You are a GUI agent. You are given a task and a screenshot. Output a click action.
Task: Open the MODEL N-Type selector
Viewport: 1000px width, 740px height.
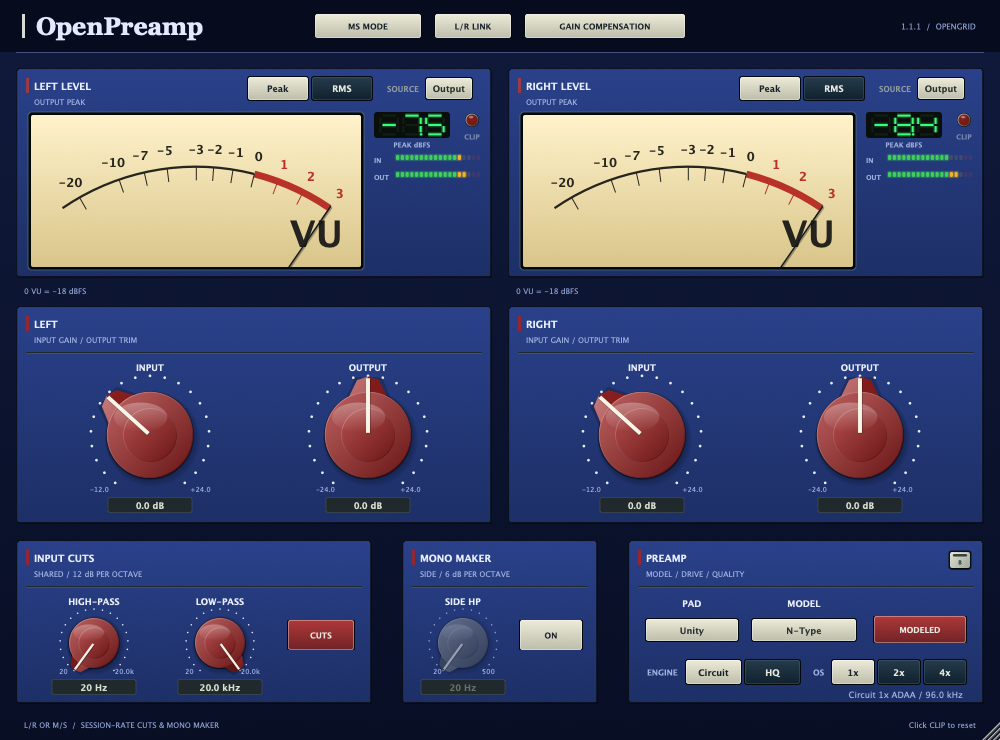(804, 630)
